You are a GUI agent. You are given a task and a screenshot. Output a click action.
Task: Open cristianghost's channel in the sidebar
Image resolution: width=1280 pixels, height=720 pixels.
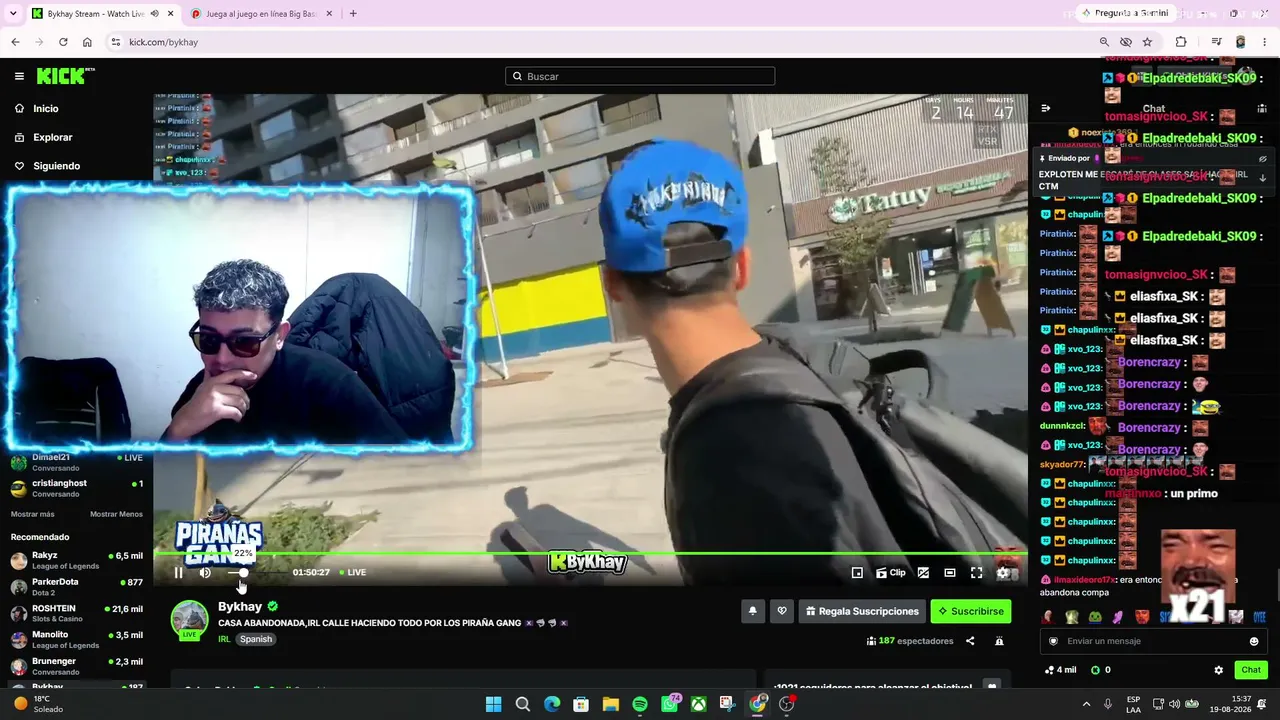click(x=77, y=488)
